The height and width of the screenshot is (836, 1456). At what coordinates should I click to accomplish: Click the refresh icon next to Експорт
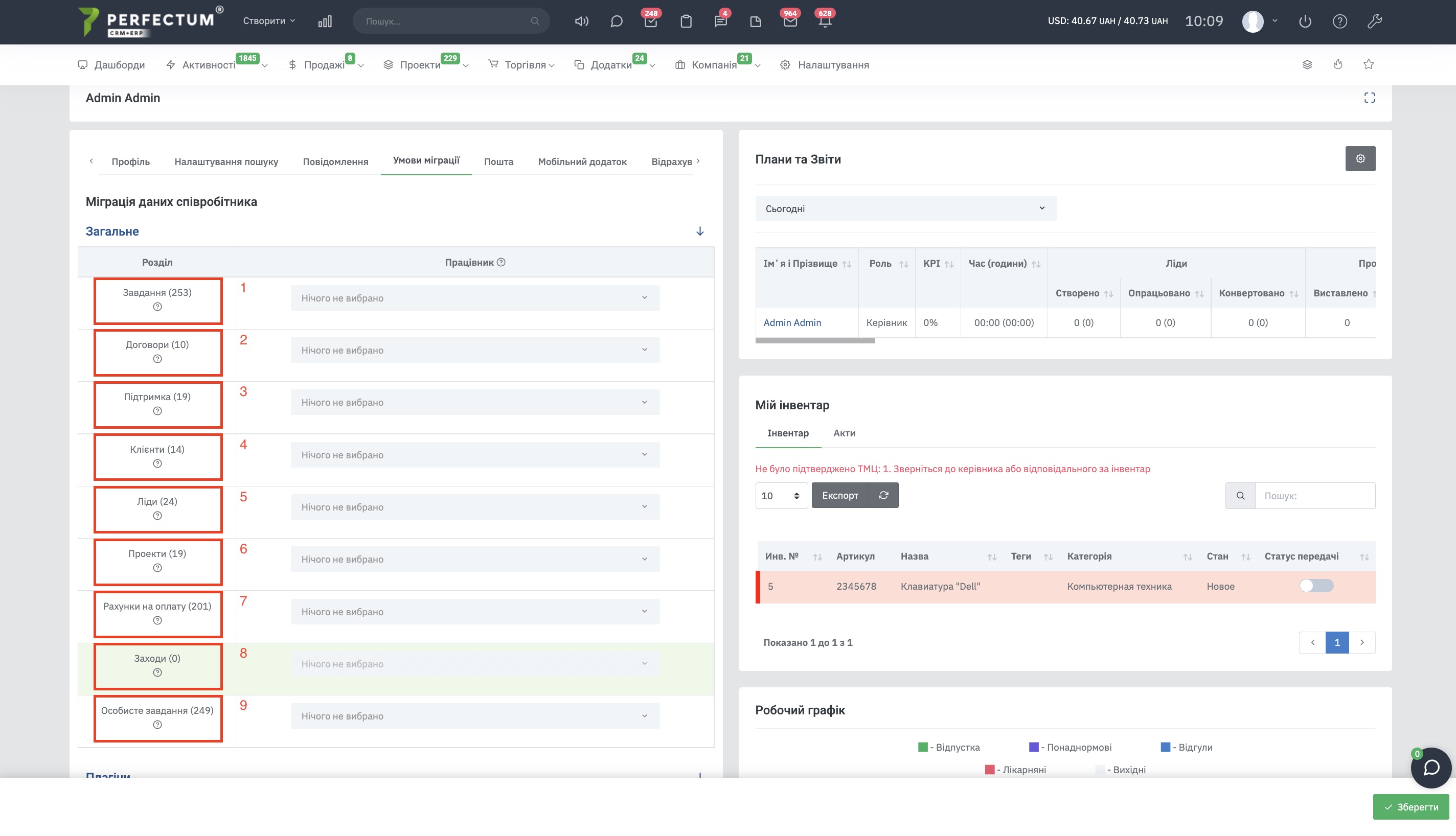[x=883, y=495]
